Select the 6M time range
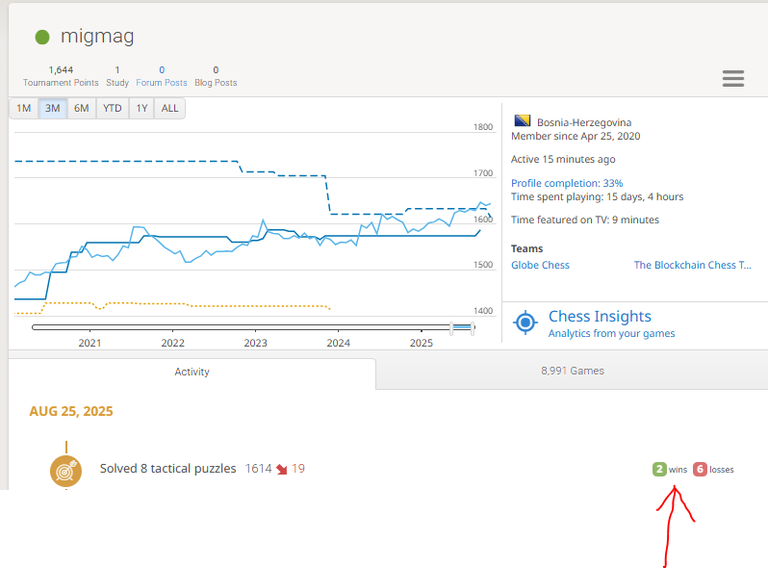Viewport: 768px width, 568px height. tap(81, 108)
